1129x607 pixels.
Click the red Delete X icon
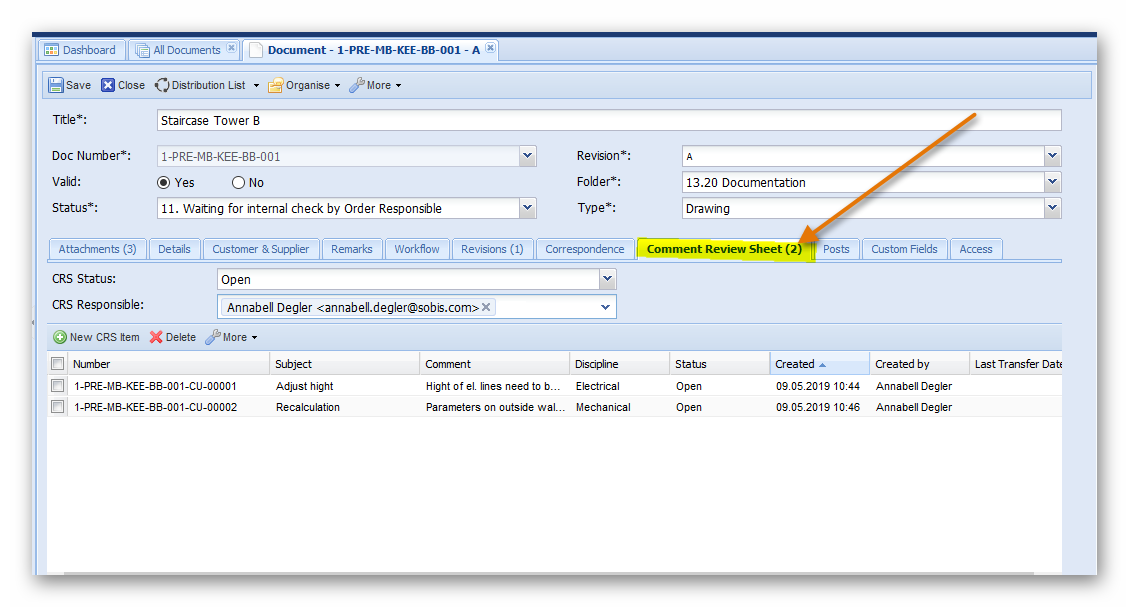[x=156, y=338]
